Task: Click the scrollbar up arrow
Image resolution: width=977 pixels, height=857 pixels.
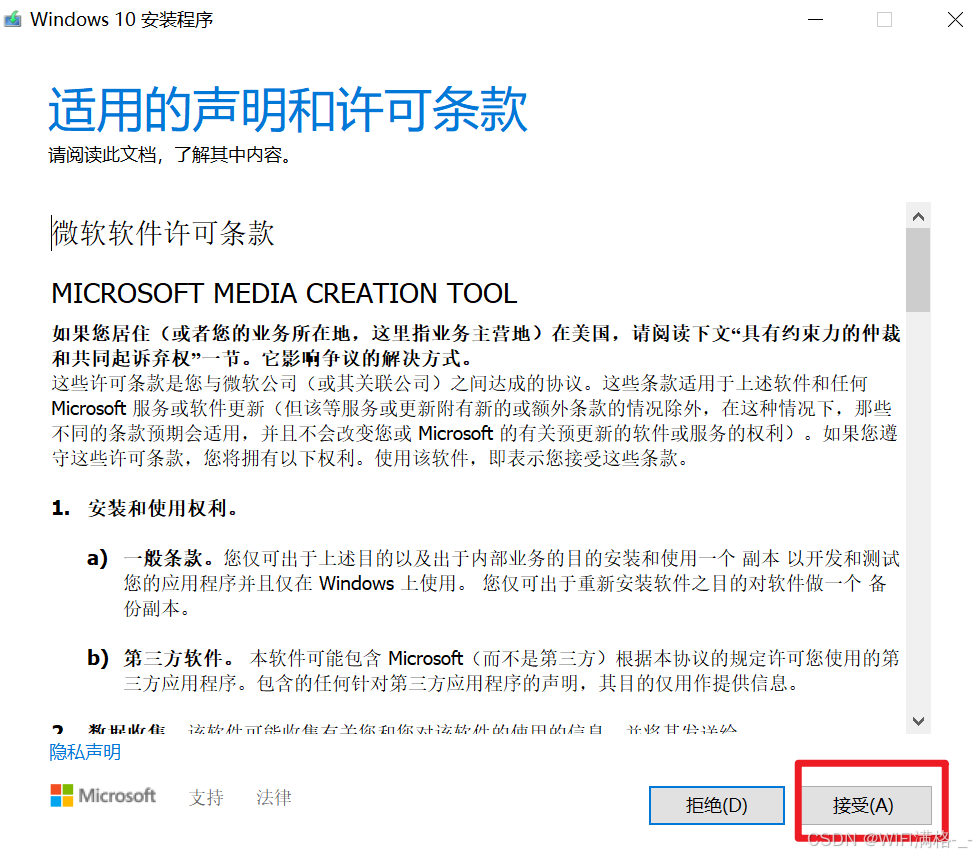Action: tap(918, 216)
